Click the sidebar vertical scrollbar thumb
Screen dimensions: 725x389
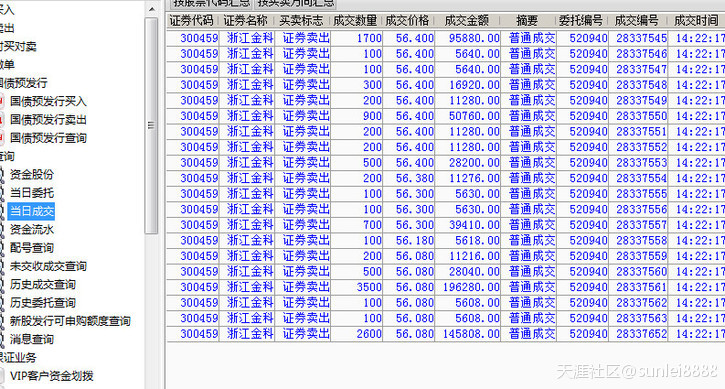[151, 125]
